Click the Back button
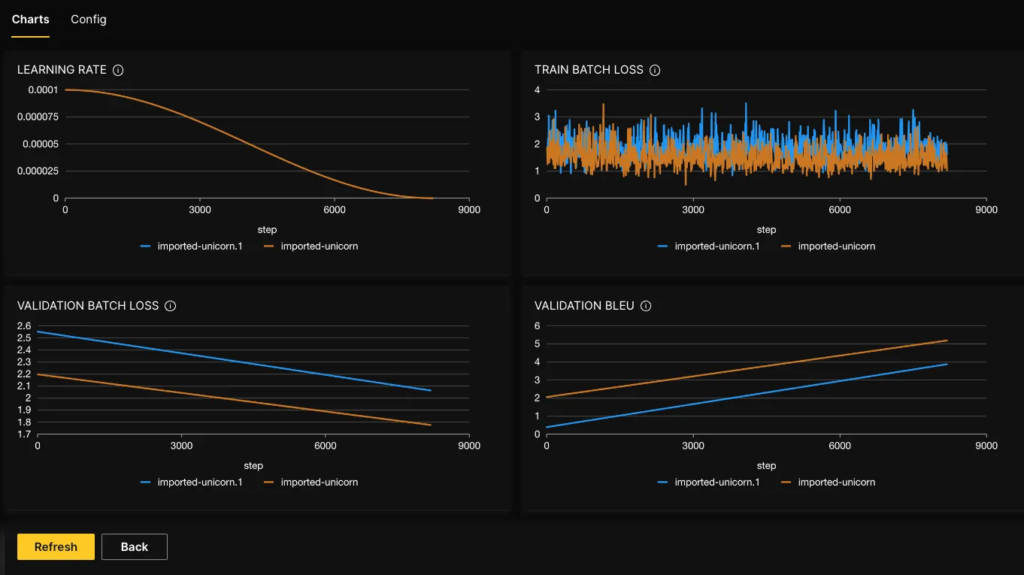This screenshot has height=575, width=1024. coord(134,547)
